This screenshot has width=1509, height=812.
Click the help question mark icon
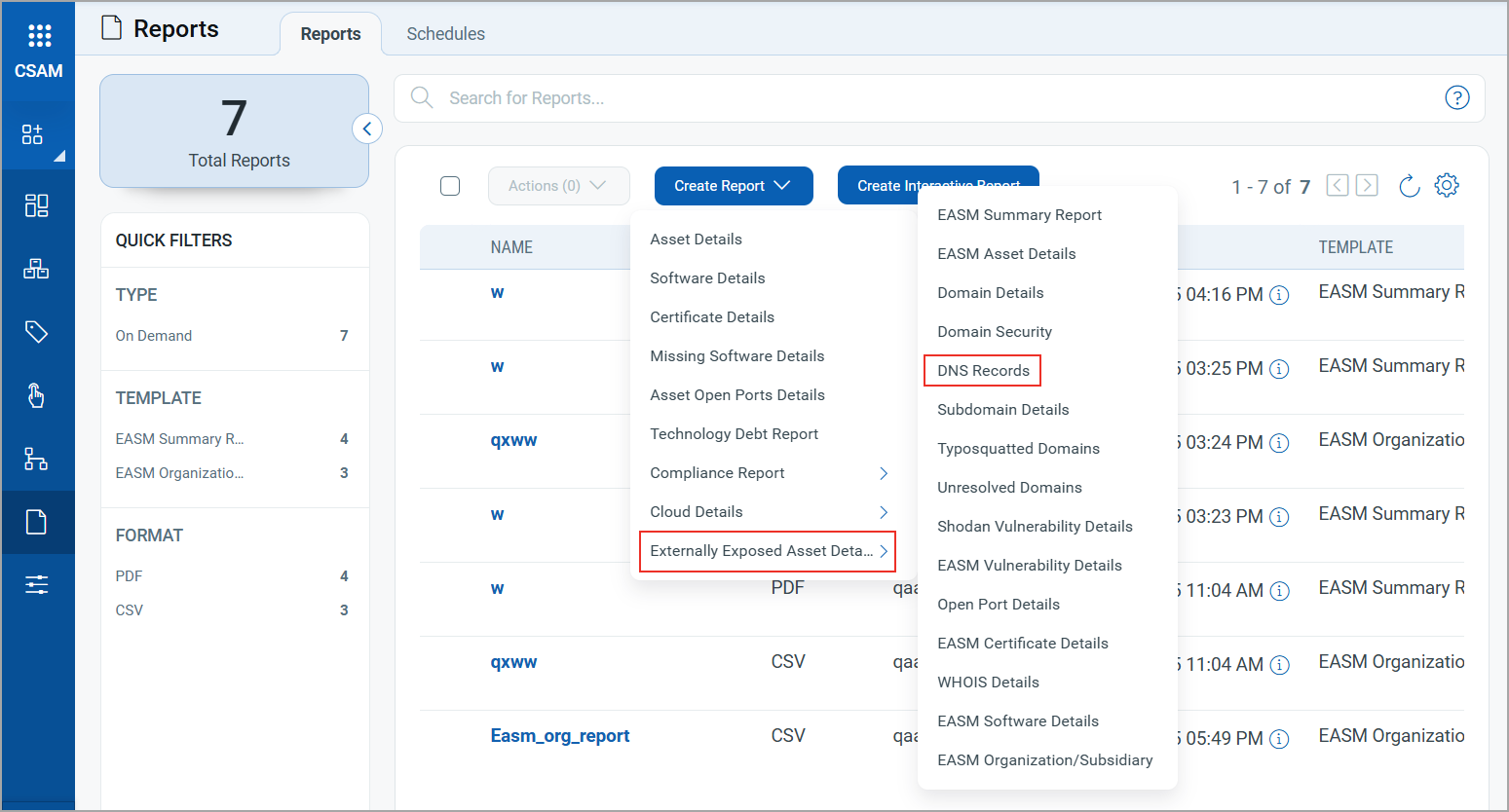click(x=1456, y=97)
